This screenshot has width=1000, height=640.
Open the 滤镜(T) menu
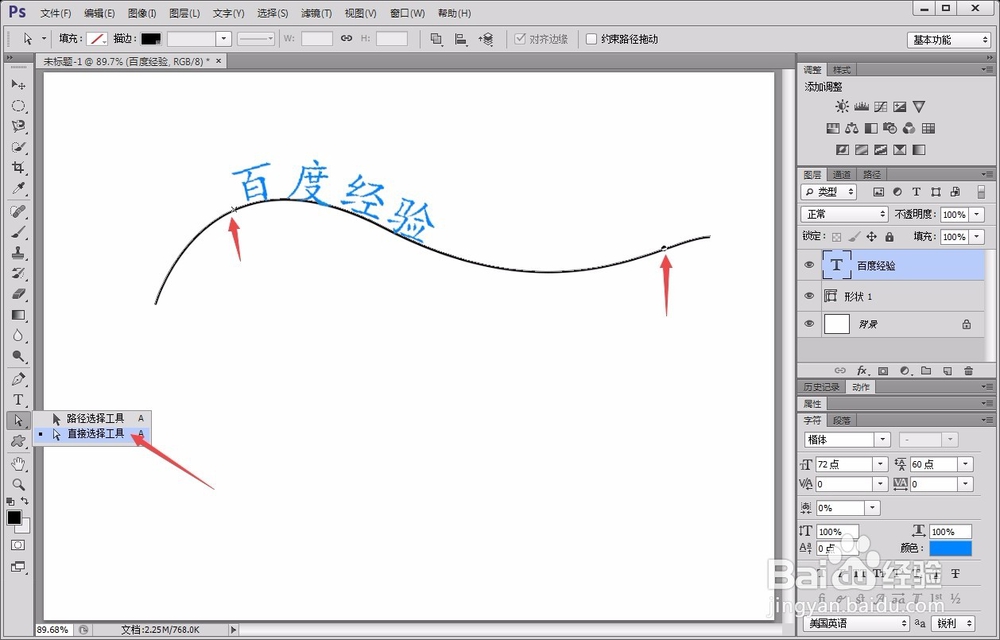click(316, 13)
